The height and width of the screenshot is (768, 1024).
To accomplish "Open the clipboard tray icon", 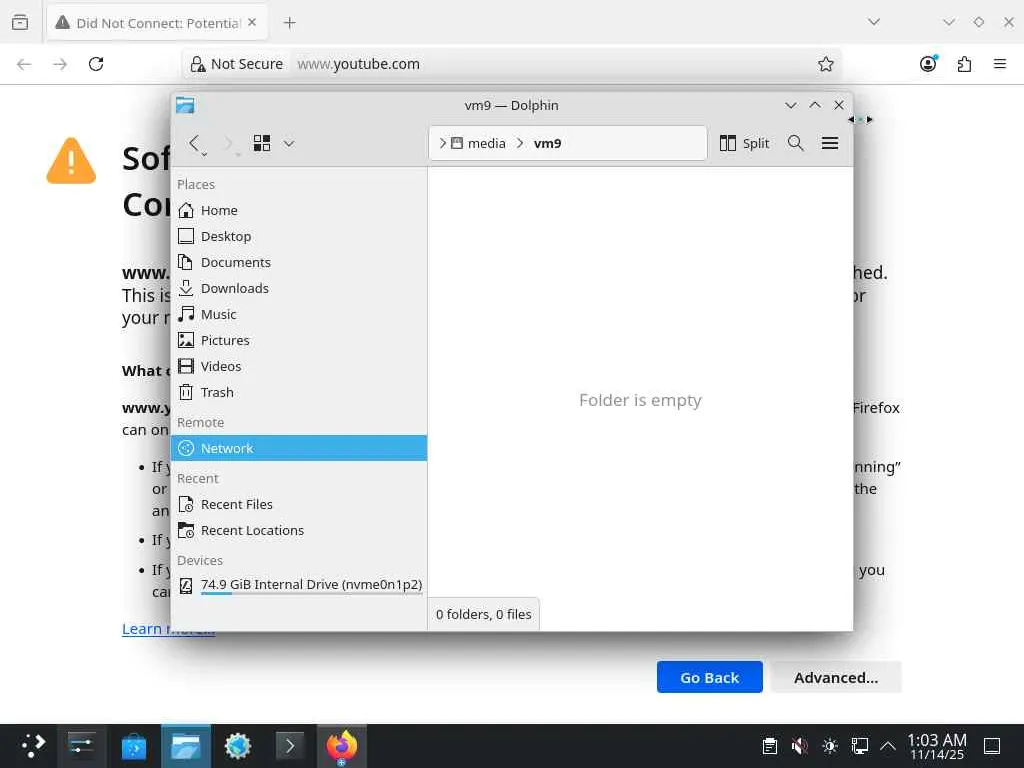I will click(770, 746).
